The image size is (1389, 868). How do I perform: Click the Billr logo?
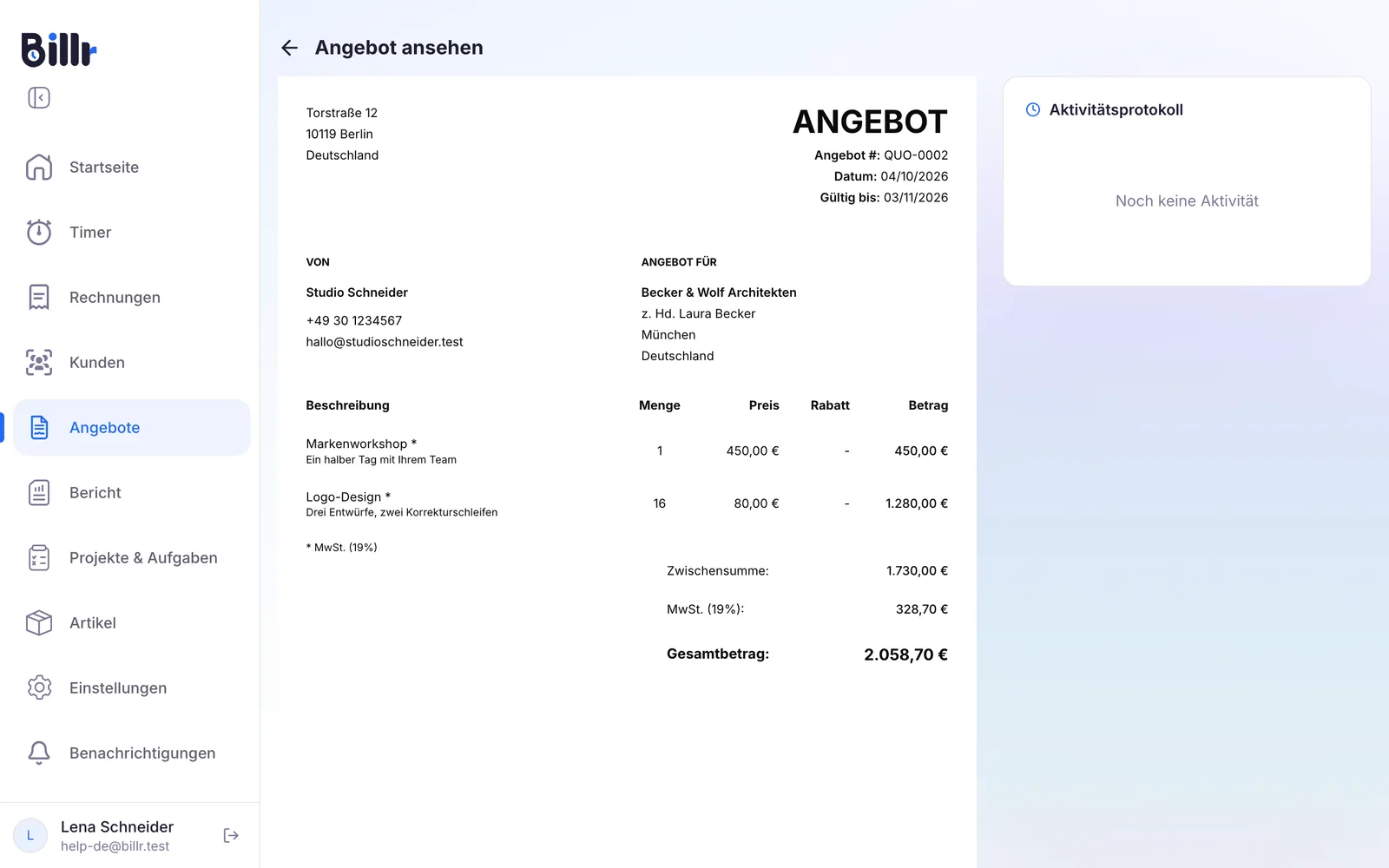tap(59, 49)
